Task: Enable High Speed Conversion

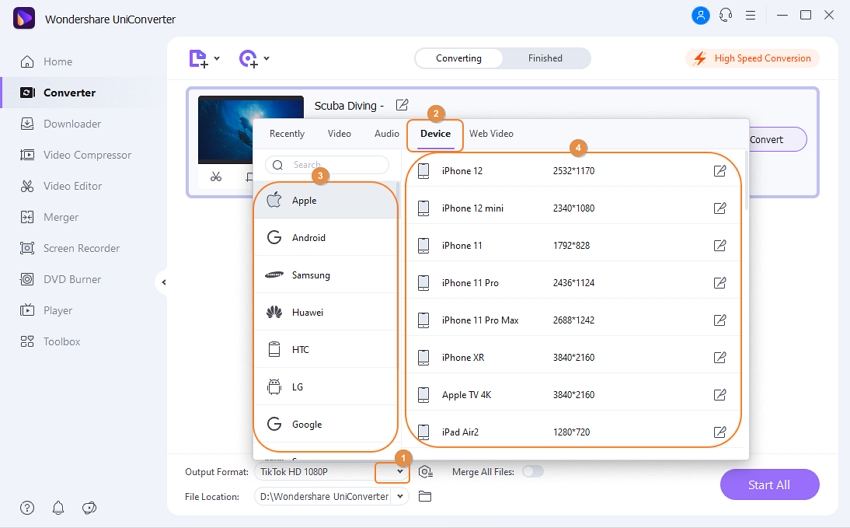Action: (752, 59)
